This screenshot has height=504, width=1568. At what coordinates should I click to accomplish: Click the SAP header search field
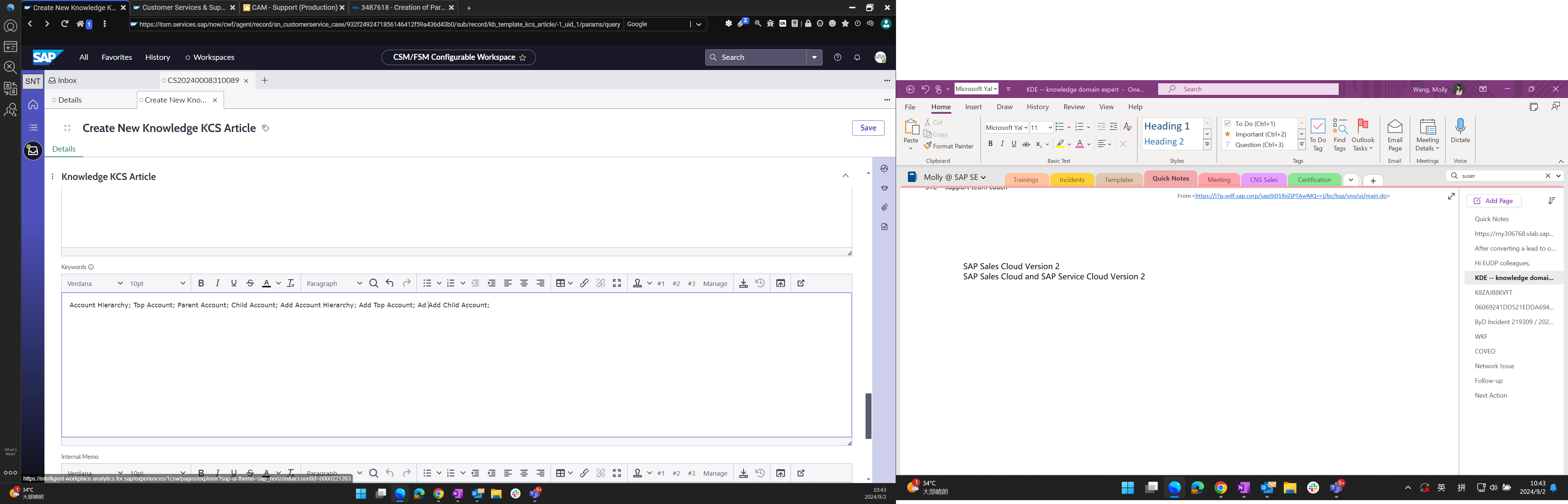click(756, 57)
